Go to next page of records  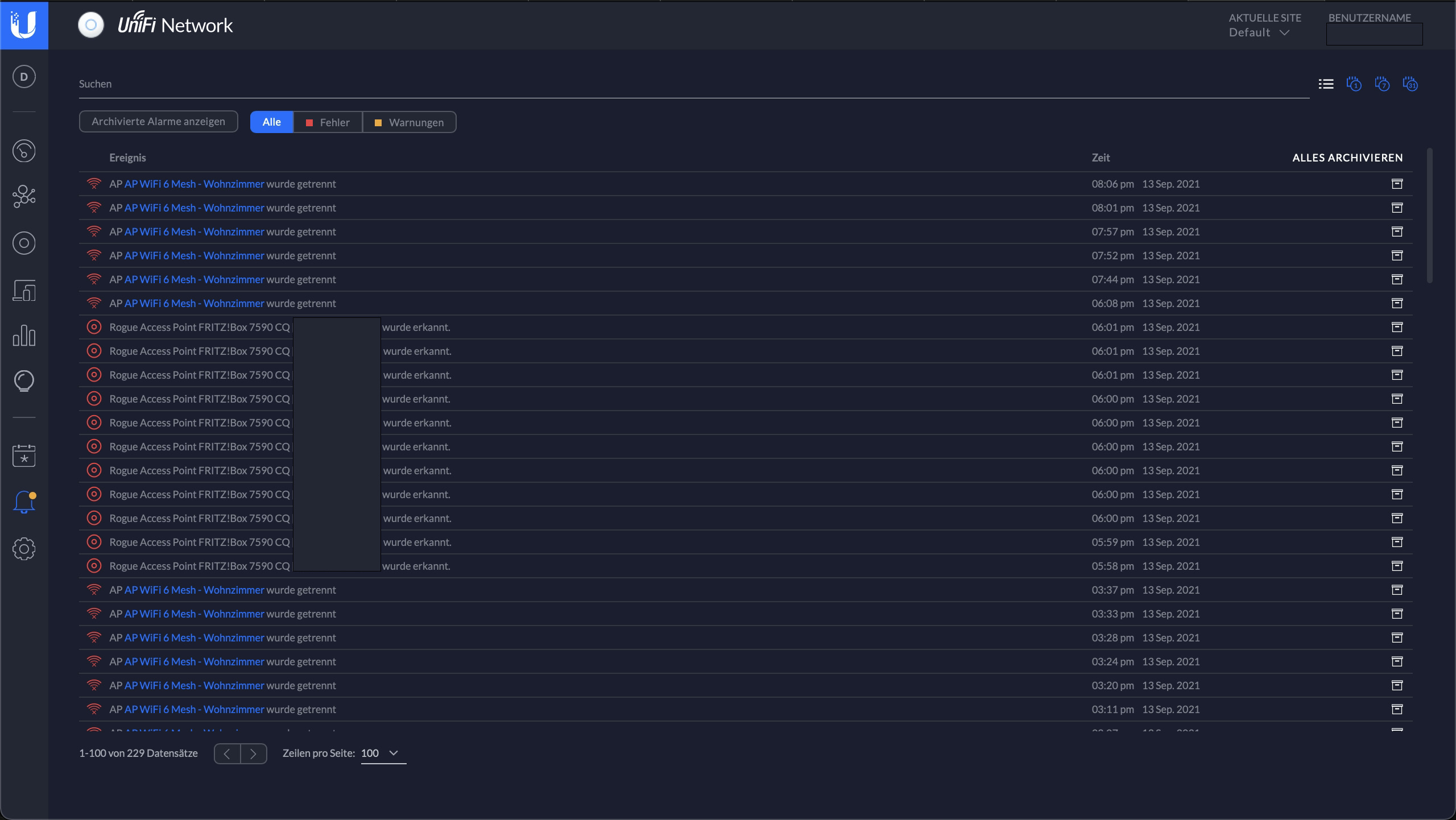254,753
